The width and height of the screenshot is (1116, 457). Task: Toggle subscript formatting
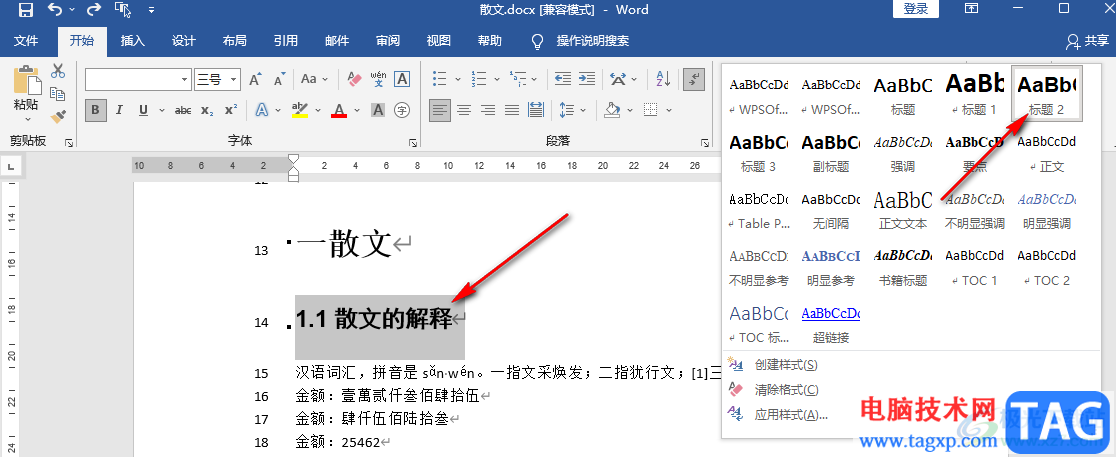pos(206,110)
